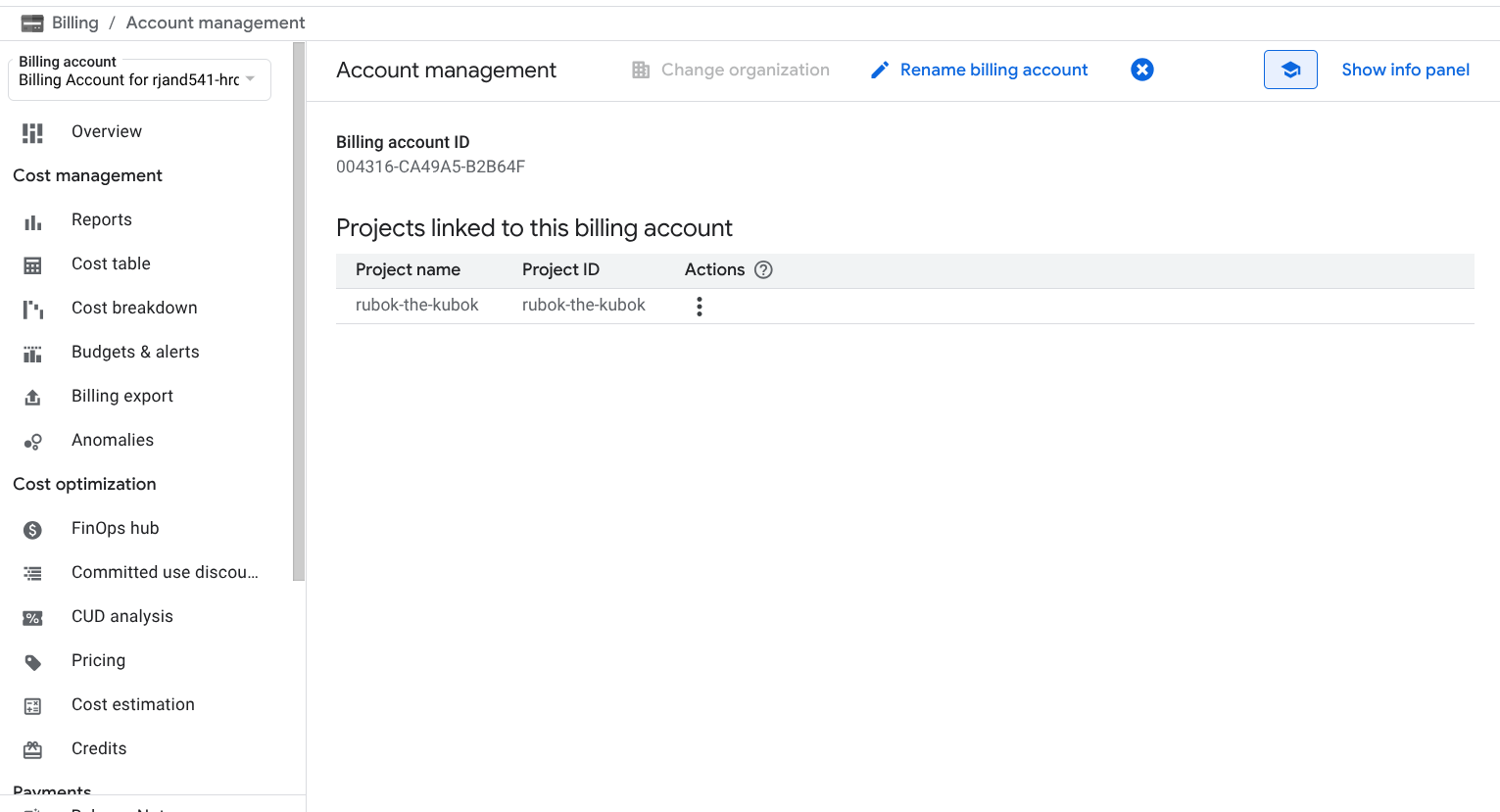
Task: Click the Billing breadcrumb link
Action: (74, 23)
